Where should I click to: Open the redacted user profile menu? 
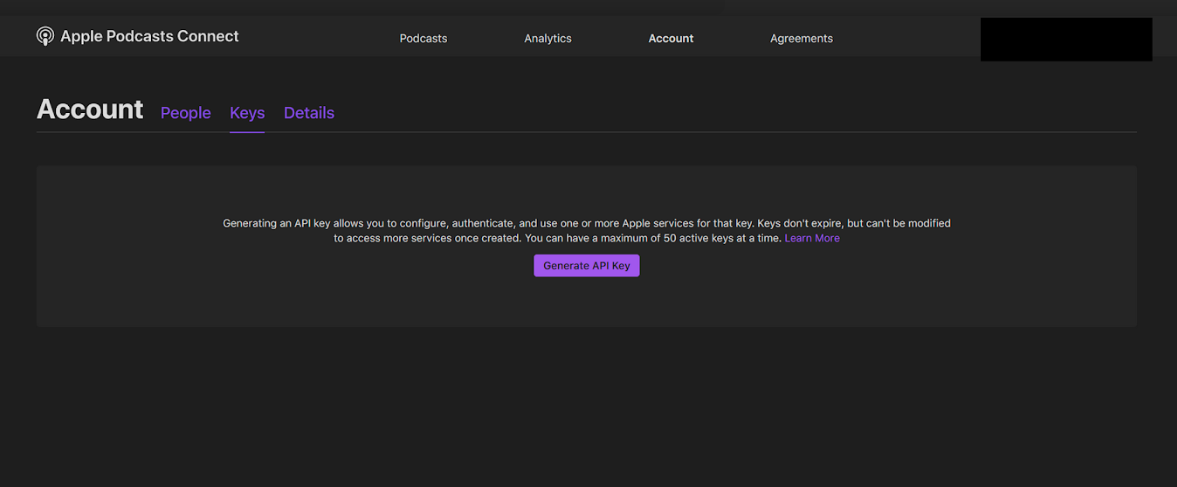pos(1066,39)
